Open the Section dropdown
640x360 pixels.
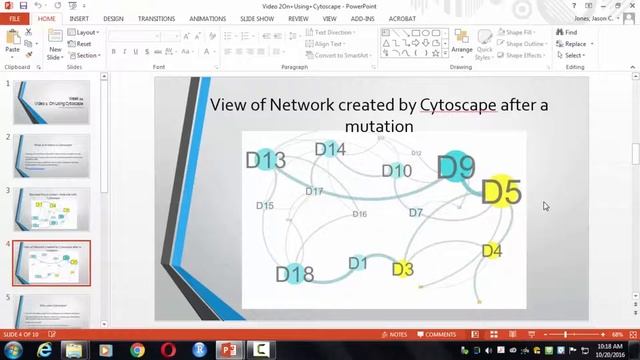pyautogui.click(x=85, y=55)
